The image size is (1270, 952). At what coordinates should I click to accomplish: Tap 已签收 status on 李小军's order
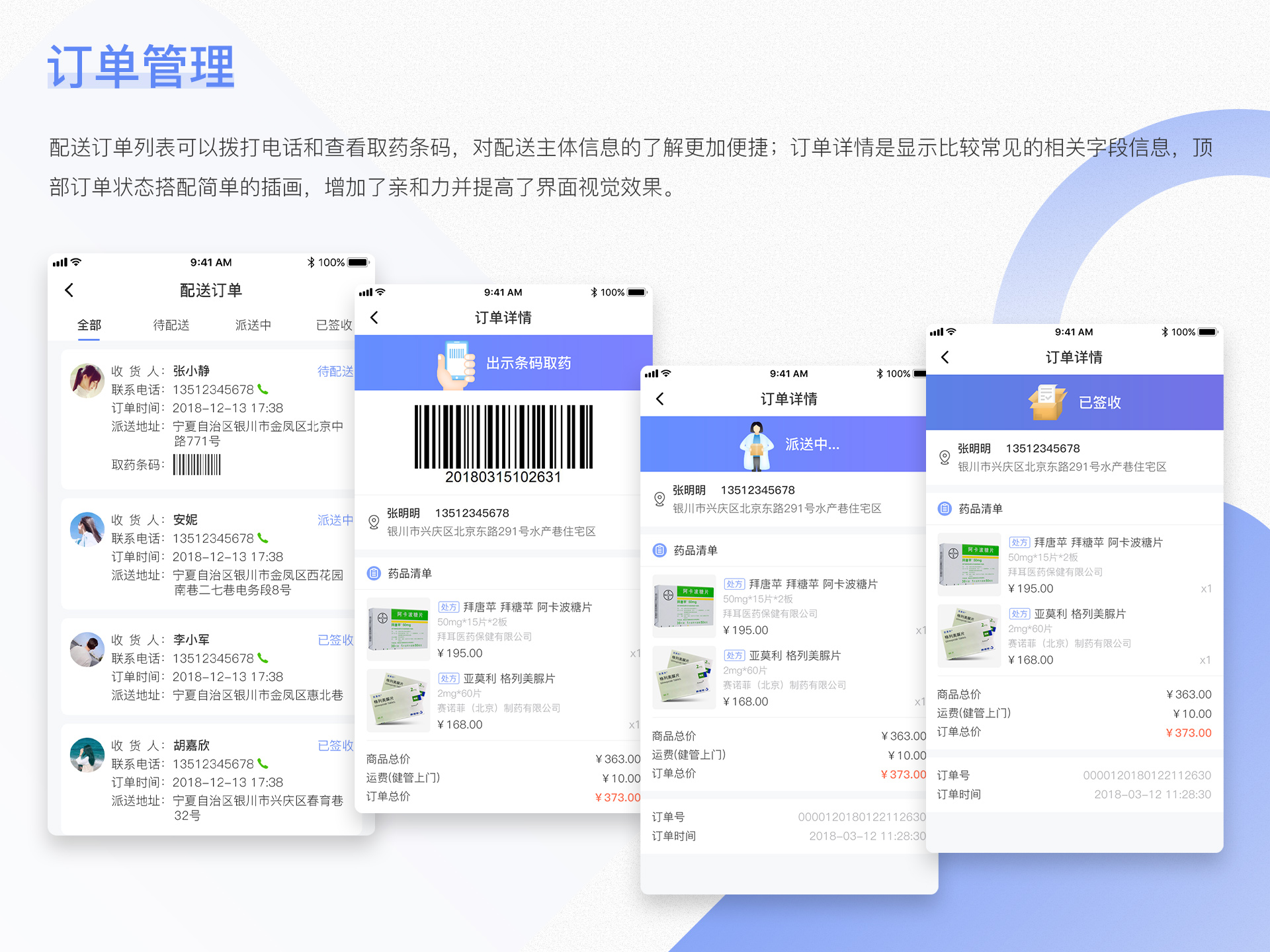point(335,639)
